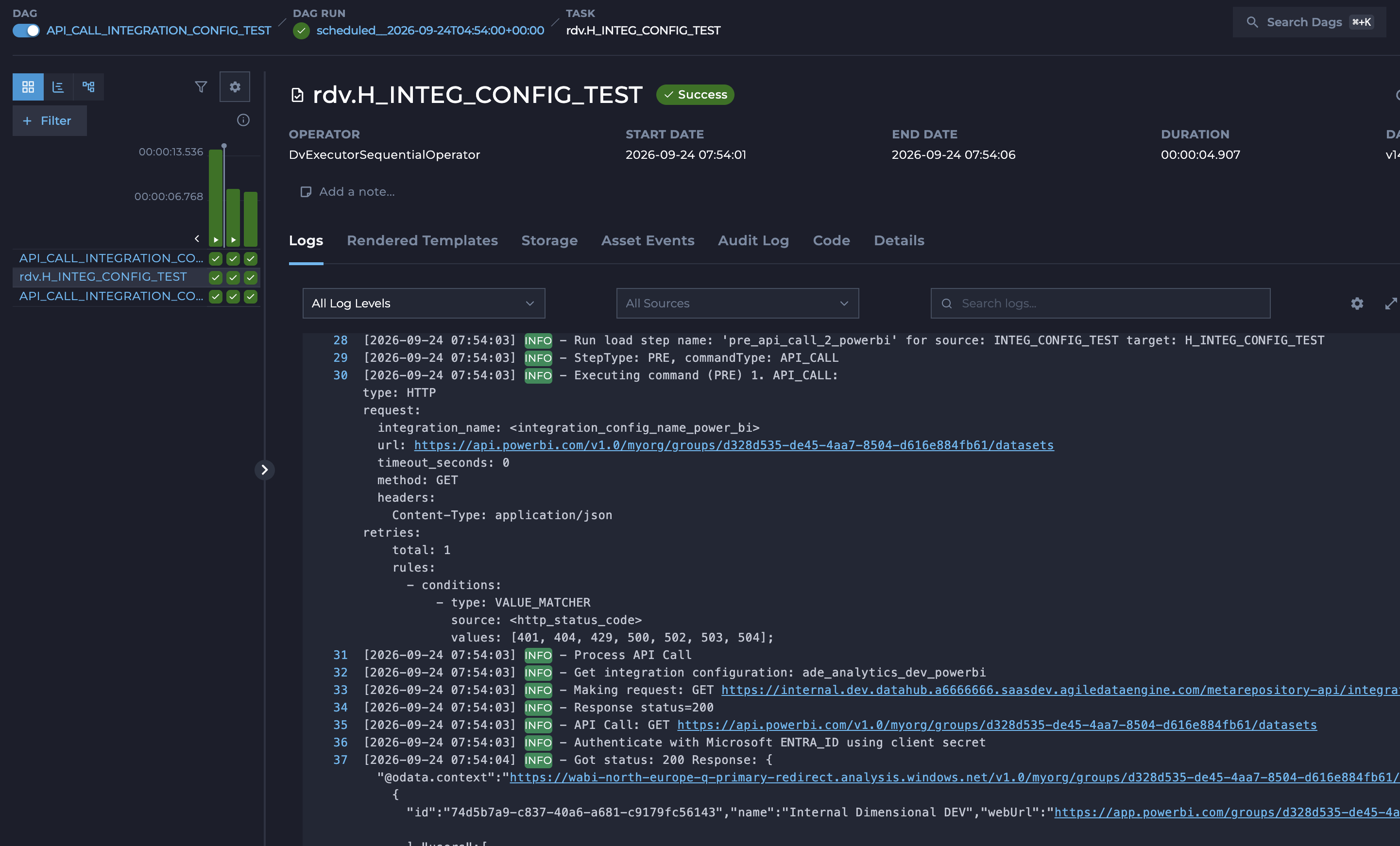The width and height of the screenshot is (1400, 846).
Task: Select the second run duration bar
Action: (233, 218)
